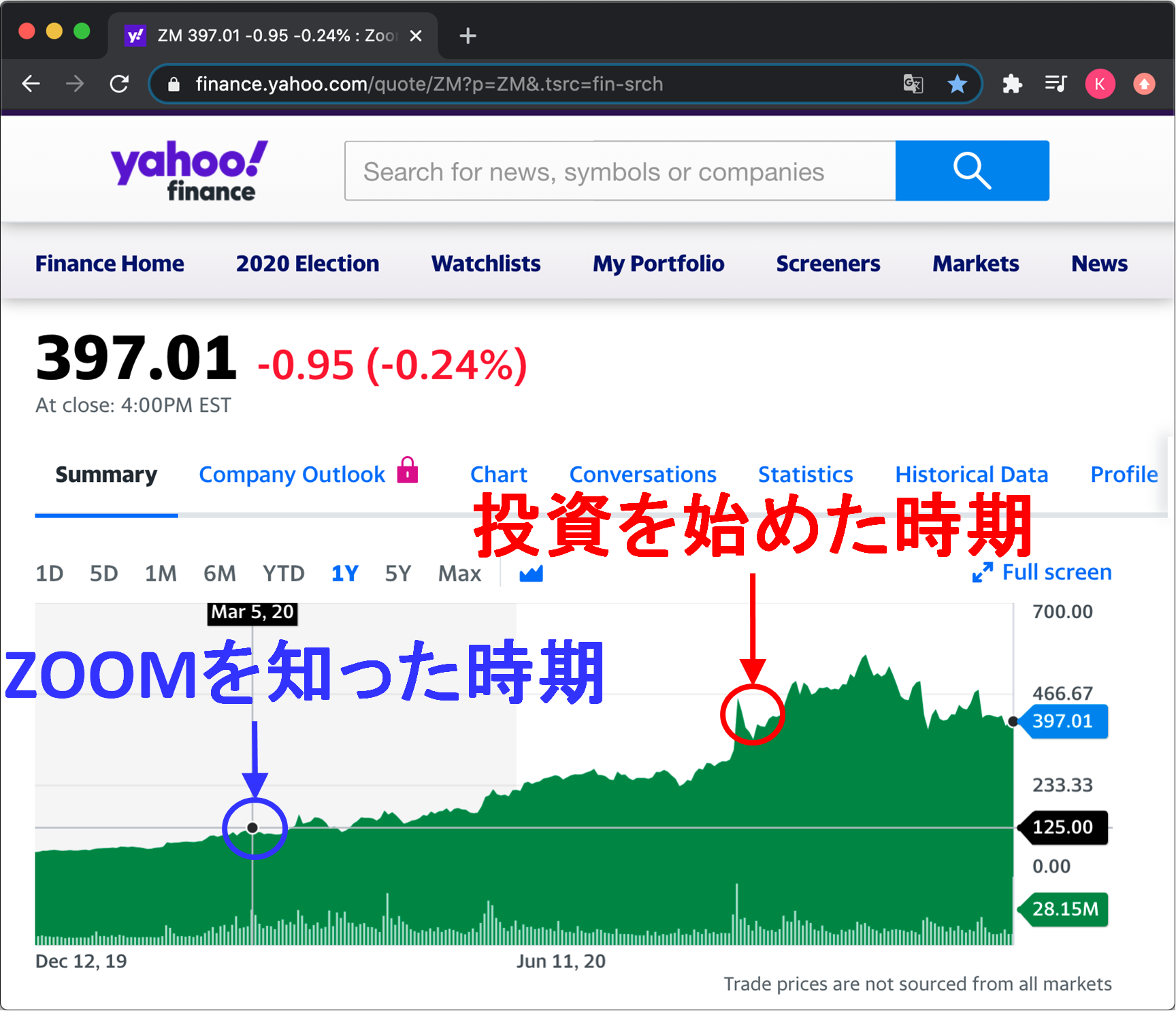Open News menu item
Image resolution: width=1176 pixels, height=1011 pixels.
tap(1099, 263)
